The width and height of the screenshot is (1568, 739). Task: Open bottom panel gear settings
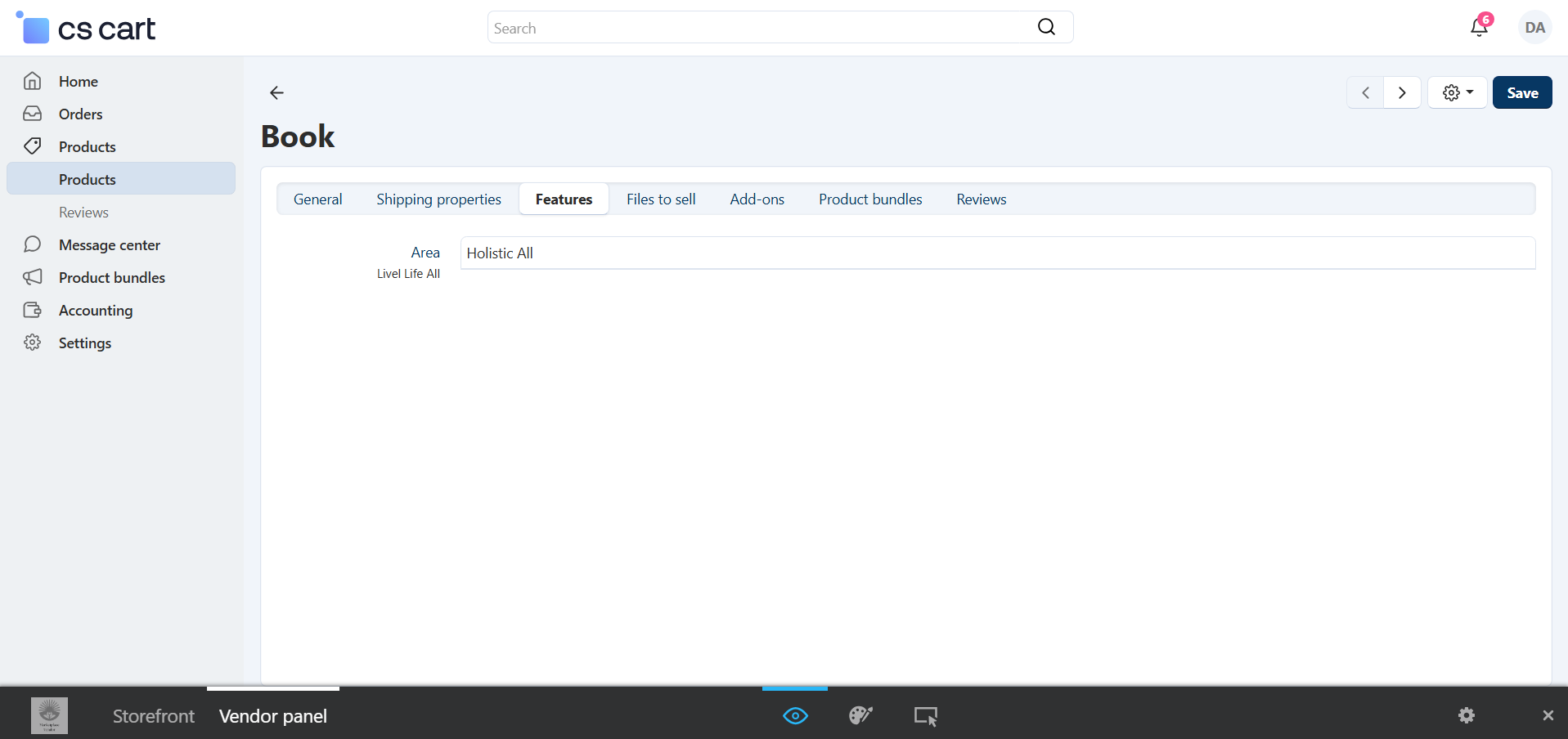1466,716
